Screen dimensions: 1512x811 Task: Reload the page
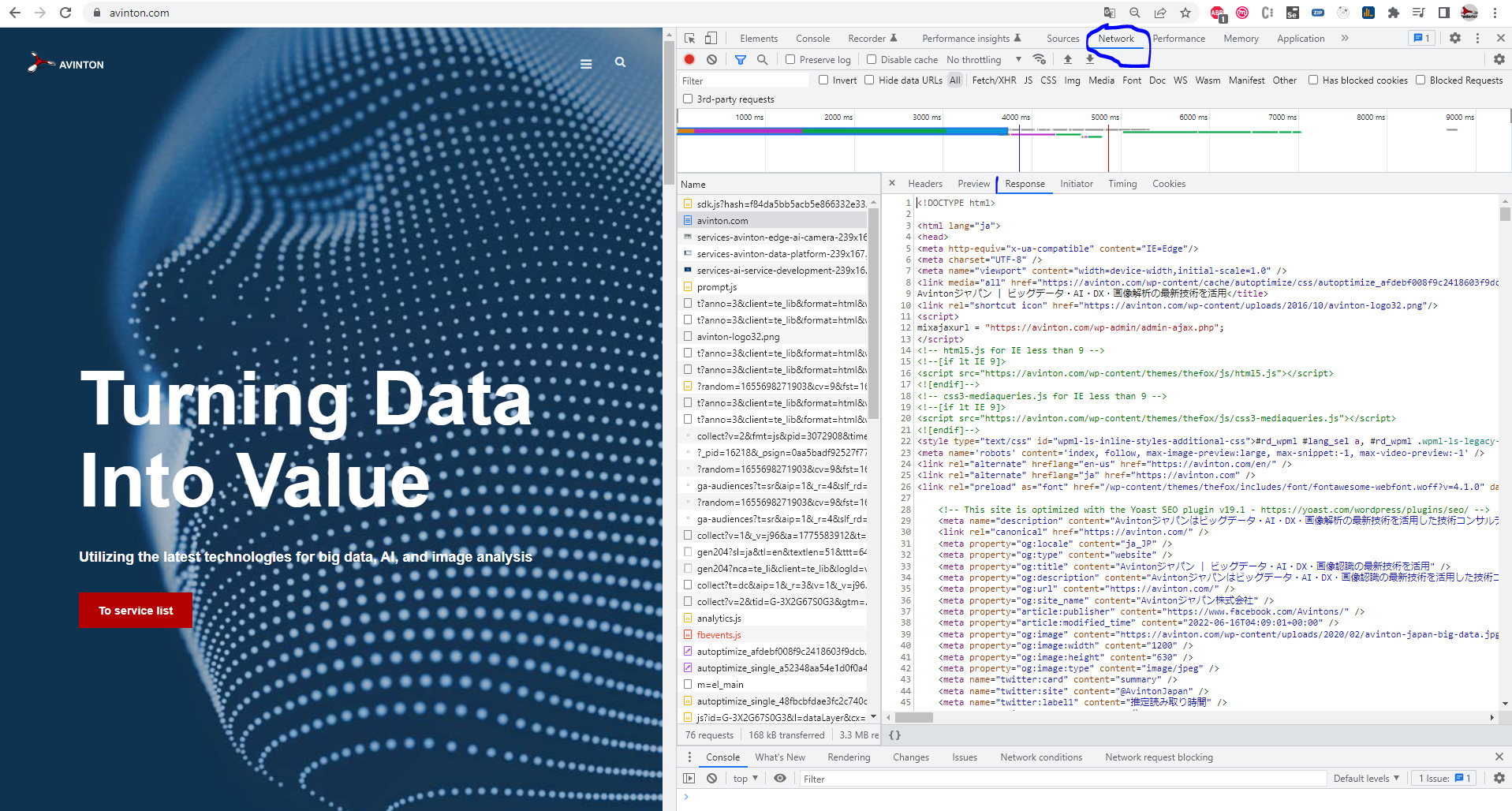[65, 13]
